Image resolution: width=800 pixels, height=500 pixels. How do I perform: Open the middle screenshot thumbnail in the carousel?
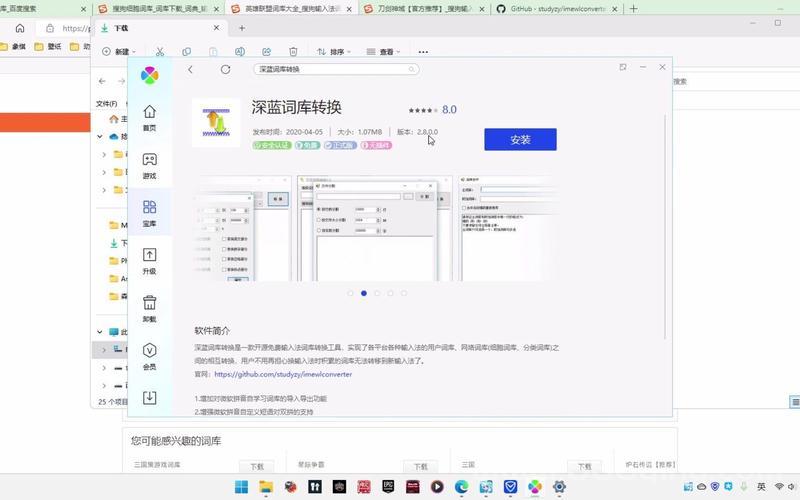click(375, 229)
